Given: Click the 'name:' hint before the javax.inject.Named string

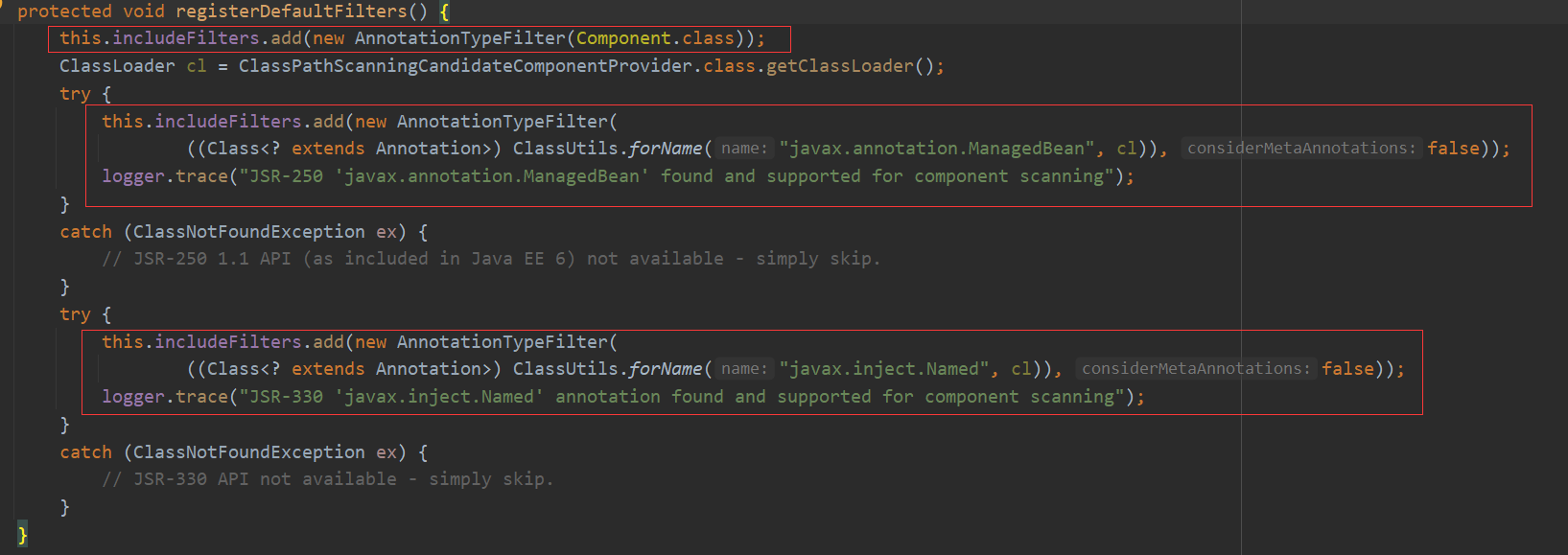Looking at the screenshot, I should [x=744, y=369].
